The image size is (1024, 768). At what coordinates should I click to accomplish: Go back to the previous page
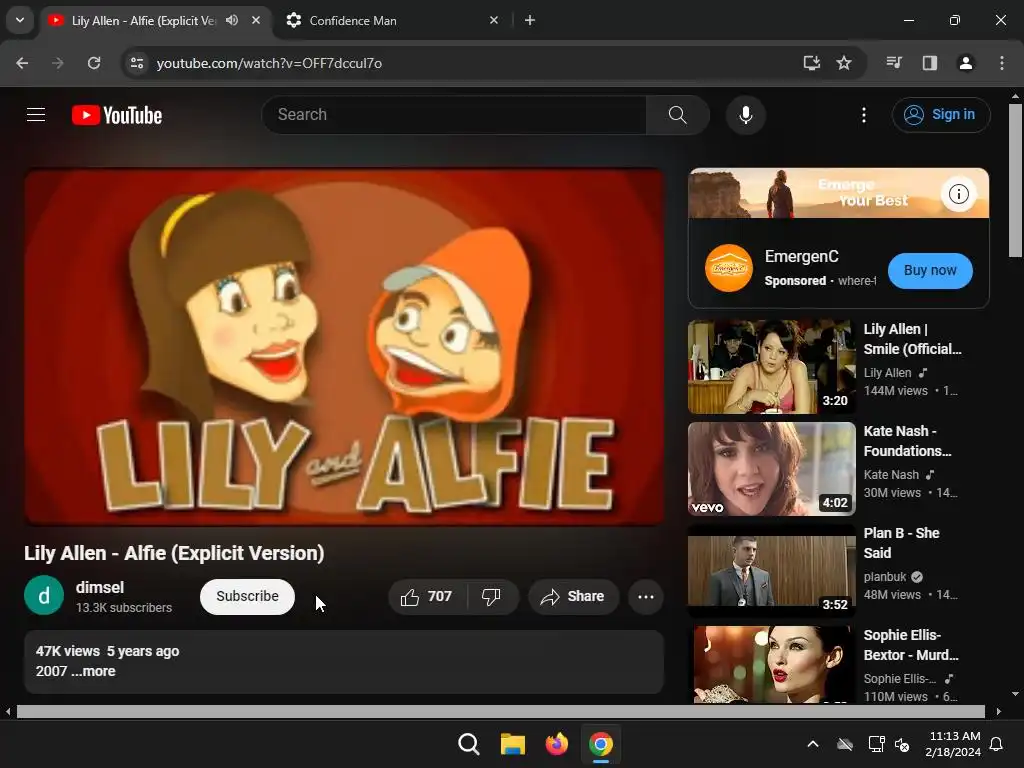pos(22,63)
